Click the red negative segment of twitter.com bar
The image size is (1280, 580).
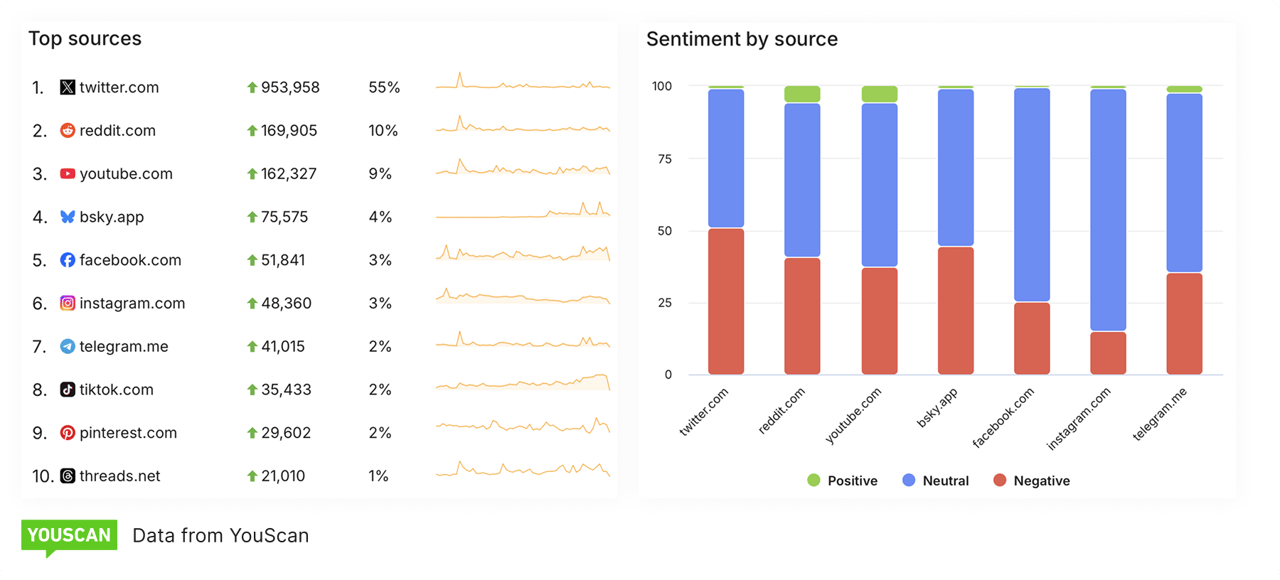(x=726, y=302)
